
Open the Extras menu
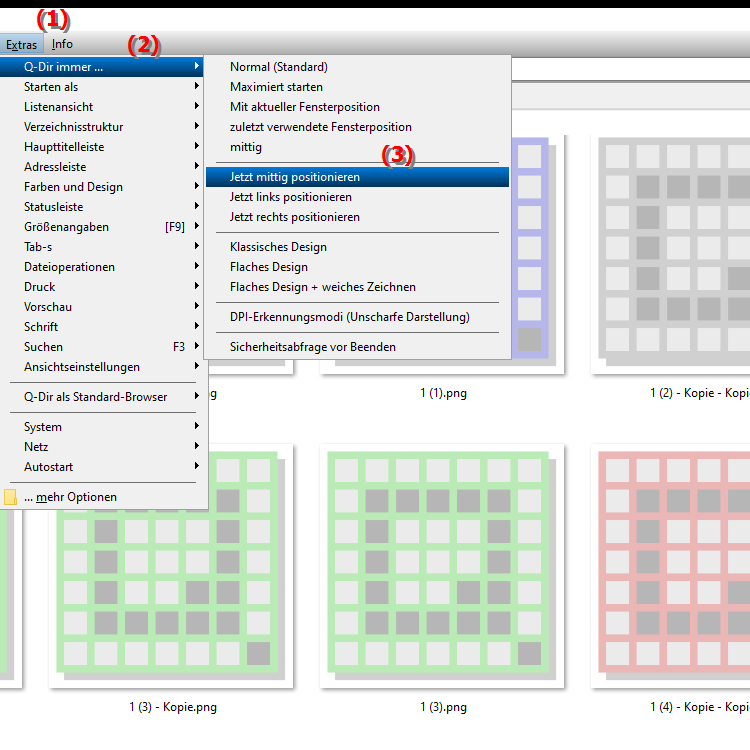coord(21,44)
